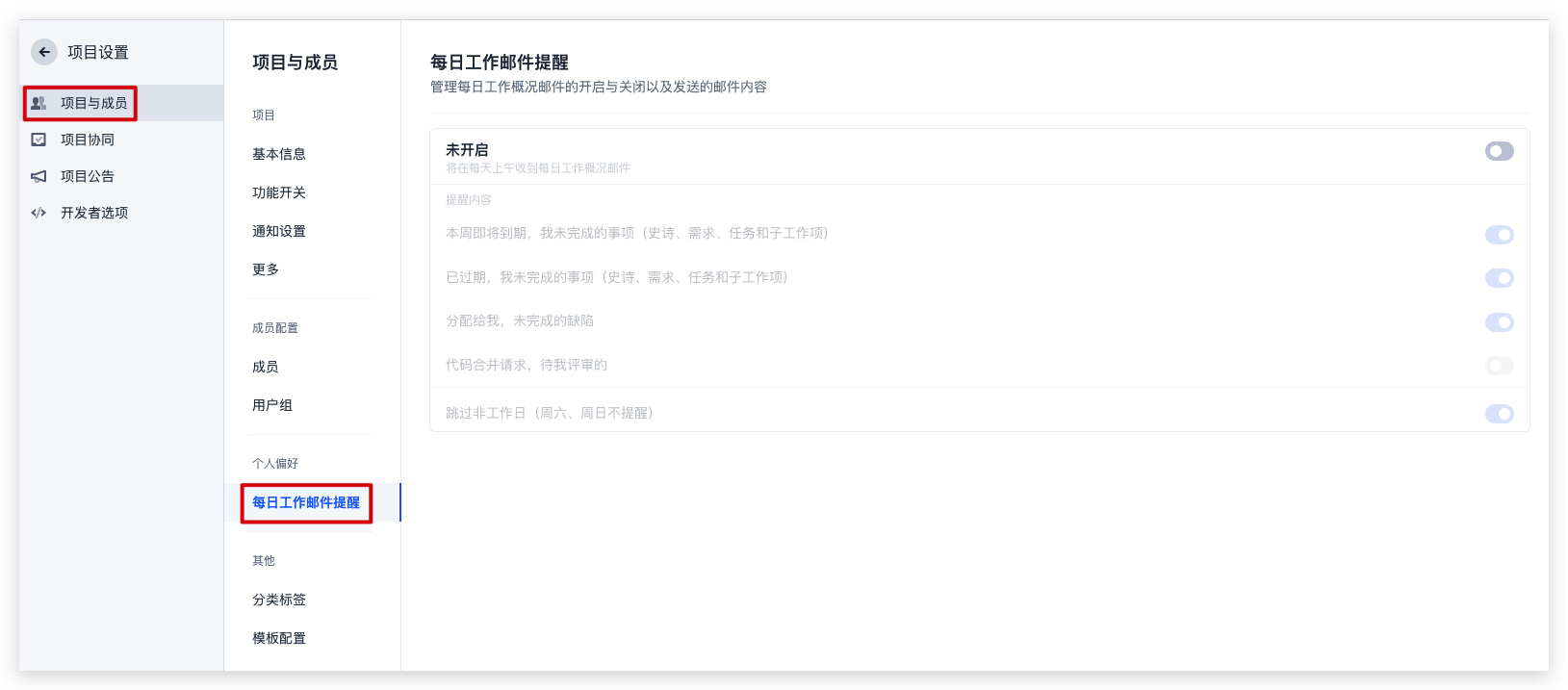Toggle 跳过非工作日 switch
Image resolution: width=1568 pixels, height=690 pixels.
(1499, 414)
